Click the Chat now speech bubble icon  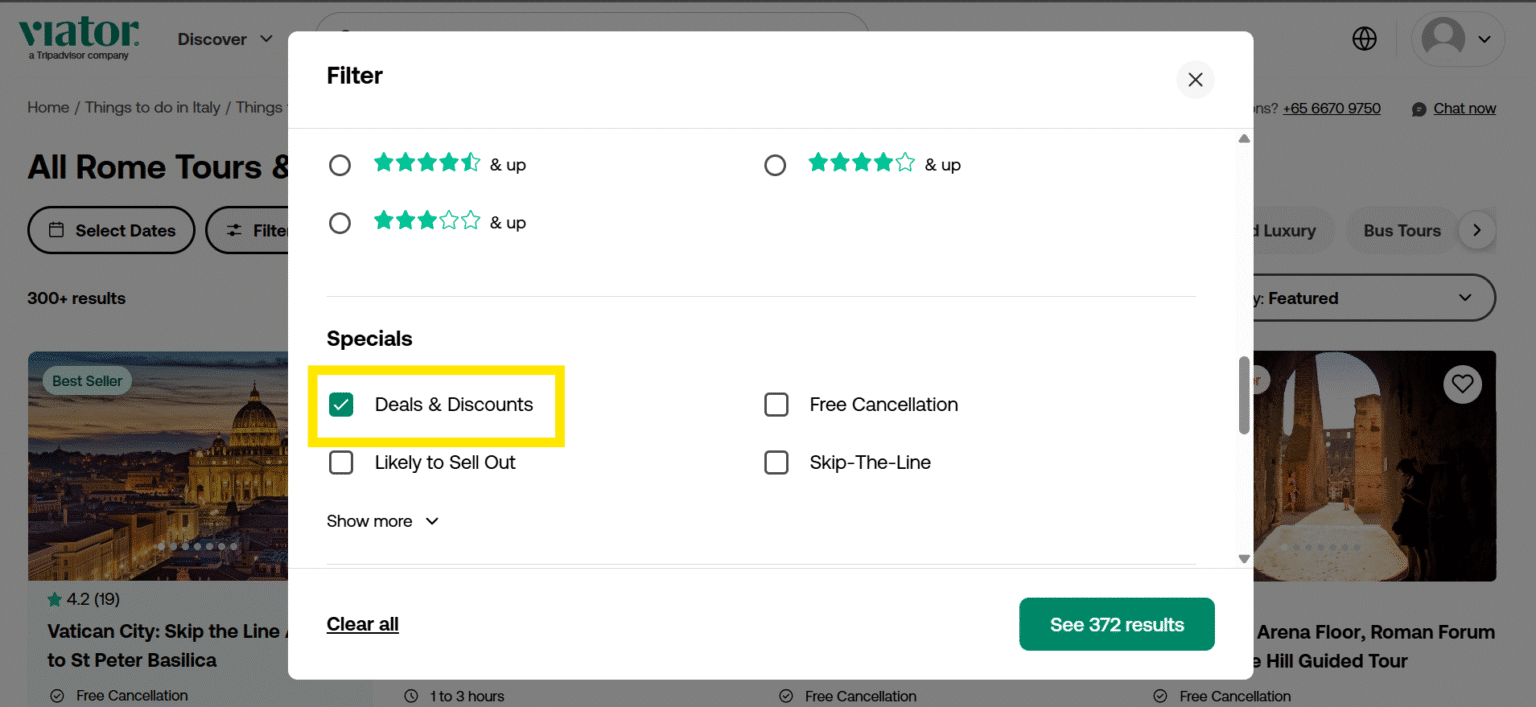click(x=1419, y=108)
